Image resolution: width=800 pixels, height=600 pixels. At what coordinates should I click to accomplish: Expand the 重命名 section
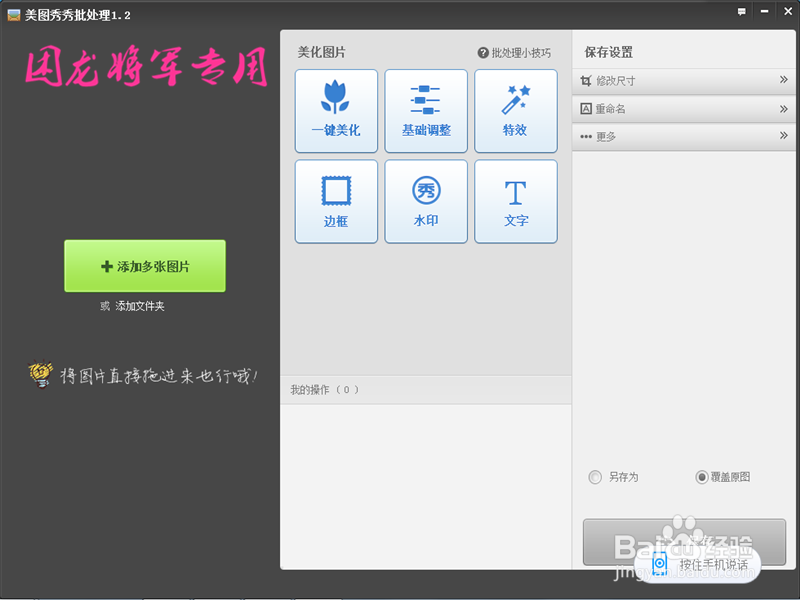684,109
